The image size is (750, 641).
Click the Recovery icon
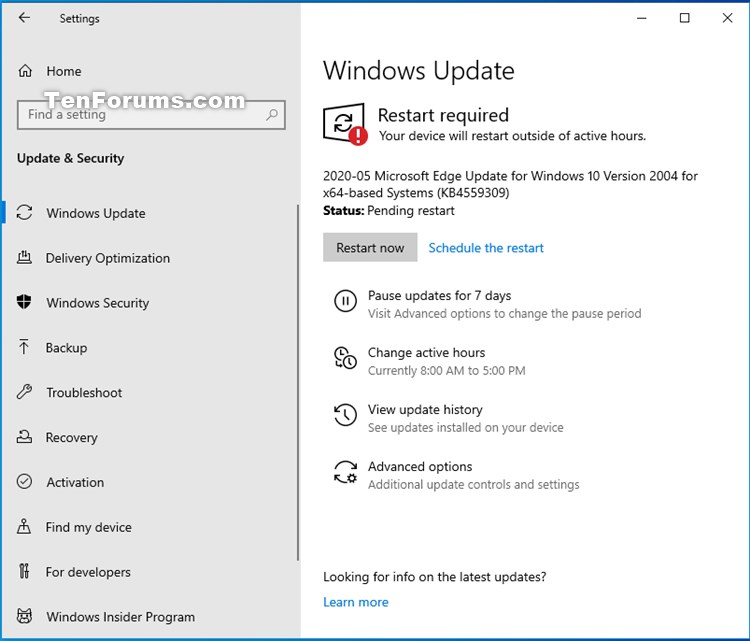click(x=24, y=437)
